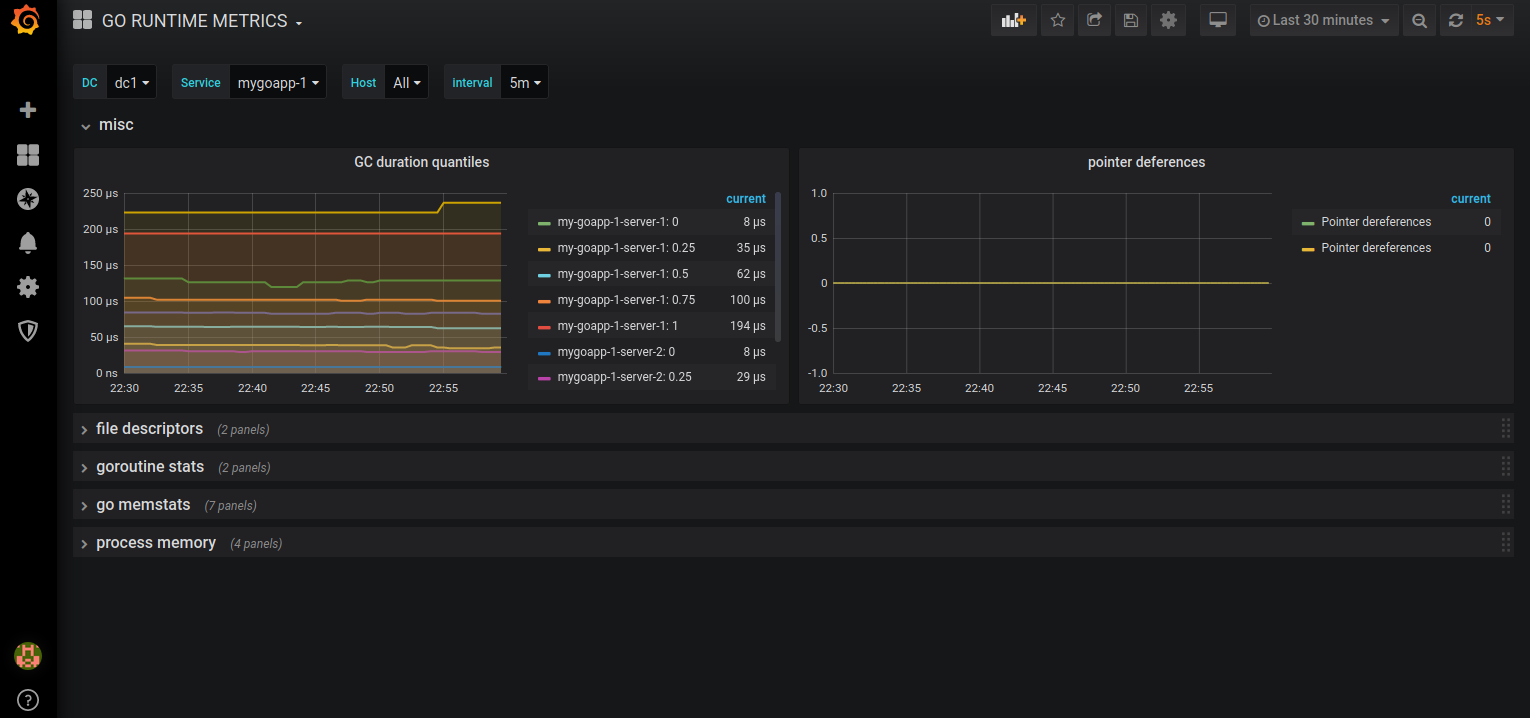Toggle series my-goapp-1-server-1: 0.75

click(626, 300)
